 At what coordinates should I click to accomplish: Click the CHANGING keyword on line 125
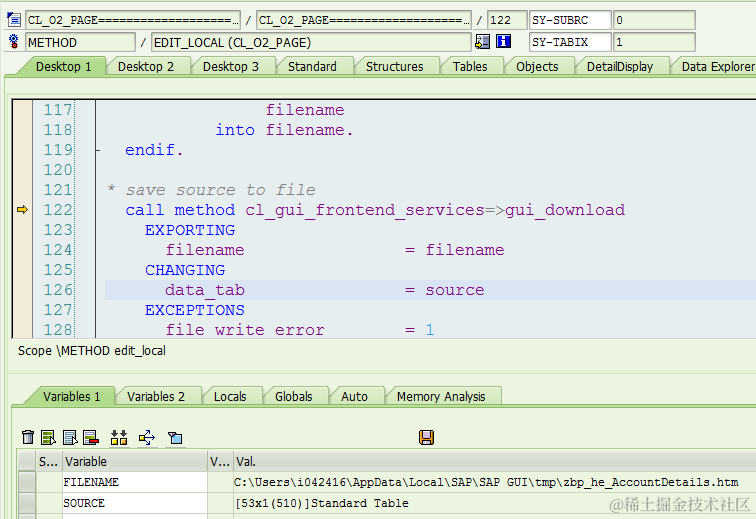(185, 270)
